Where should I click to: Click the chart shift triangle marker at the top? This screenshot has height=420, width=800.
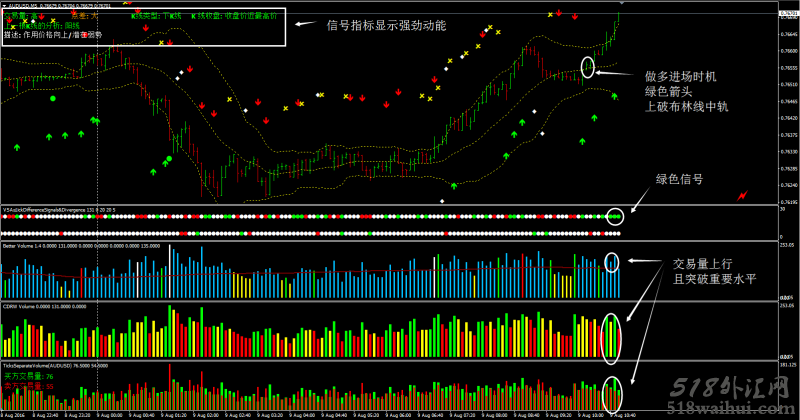pos(622,4)
